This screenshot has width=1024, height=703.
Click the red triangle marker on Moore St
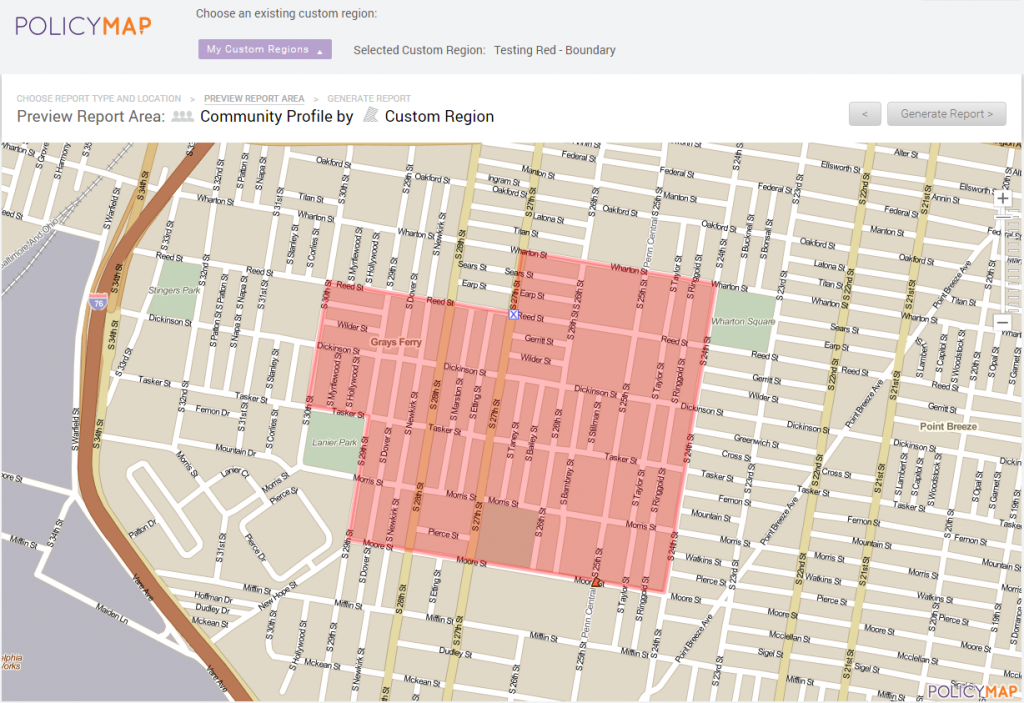point(596,581)
